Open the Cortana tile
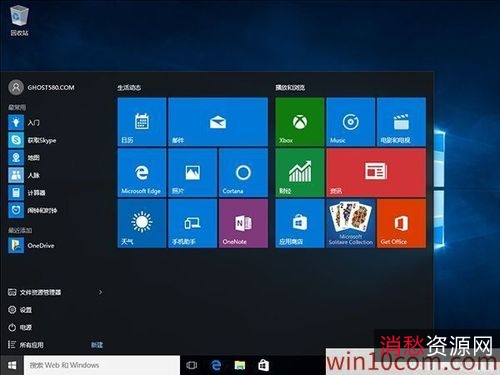 (243, 173)
